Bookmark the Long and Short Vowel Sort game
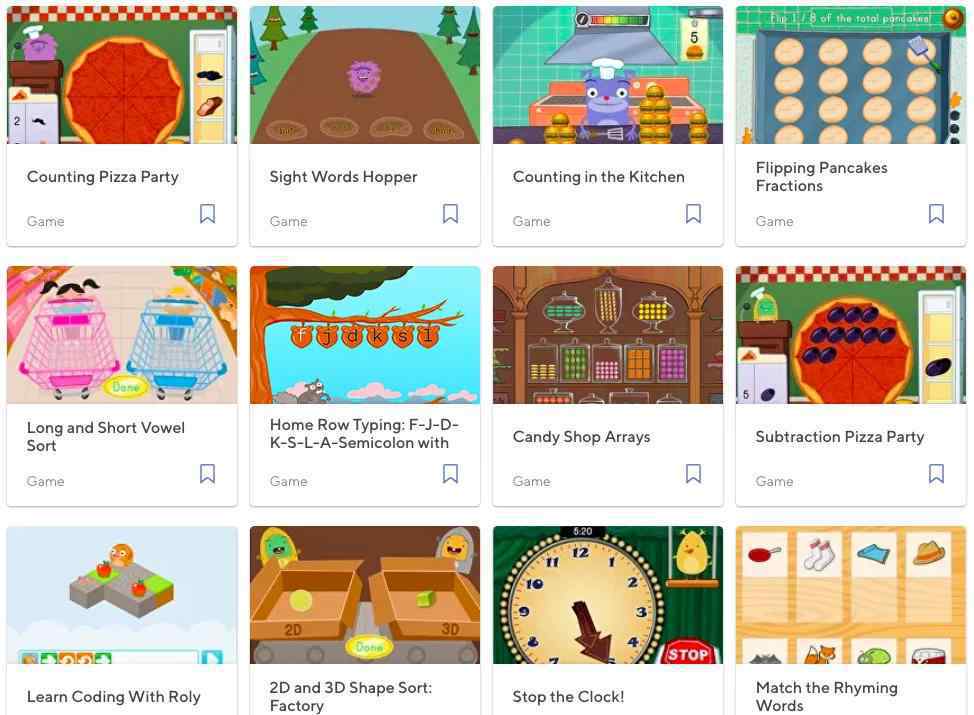Screen dimensions: 974x715 (207, 474)
